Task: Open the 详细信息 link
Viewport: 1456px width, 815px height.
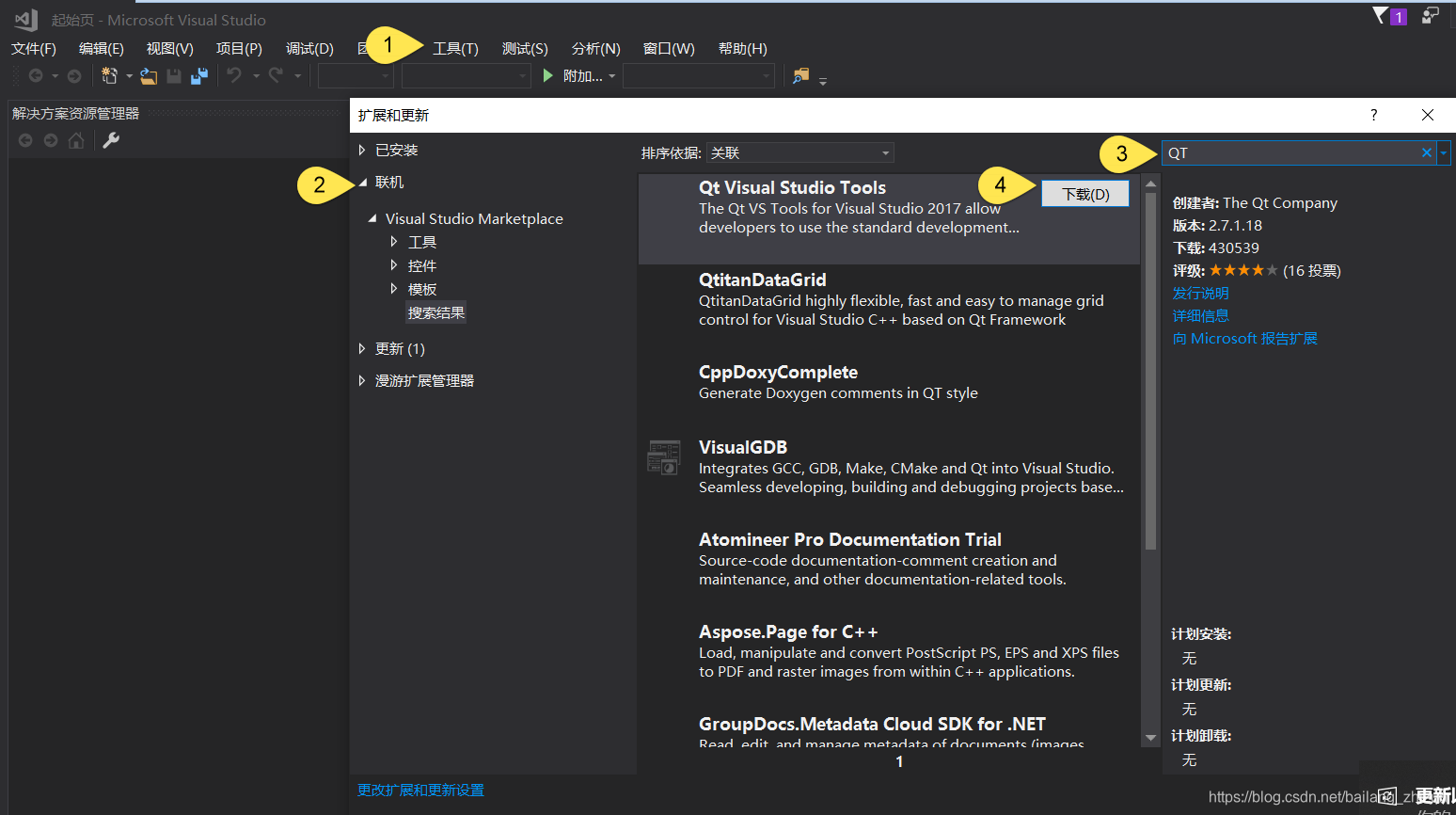Action: click(1201, 316)
